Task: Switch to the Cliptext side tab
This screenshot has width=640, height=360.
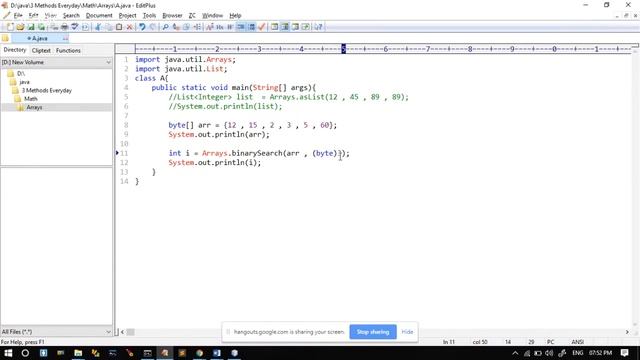Action: pos(41,51)
